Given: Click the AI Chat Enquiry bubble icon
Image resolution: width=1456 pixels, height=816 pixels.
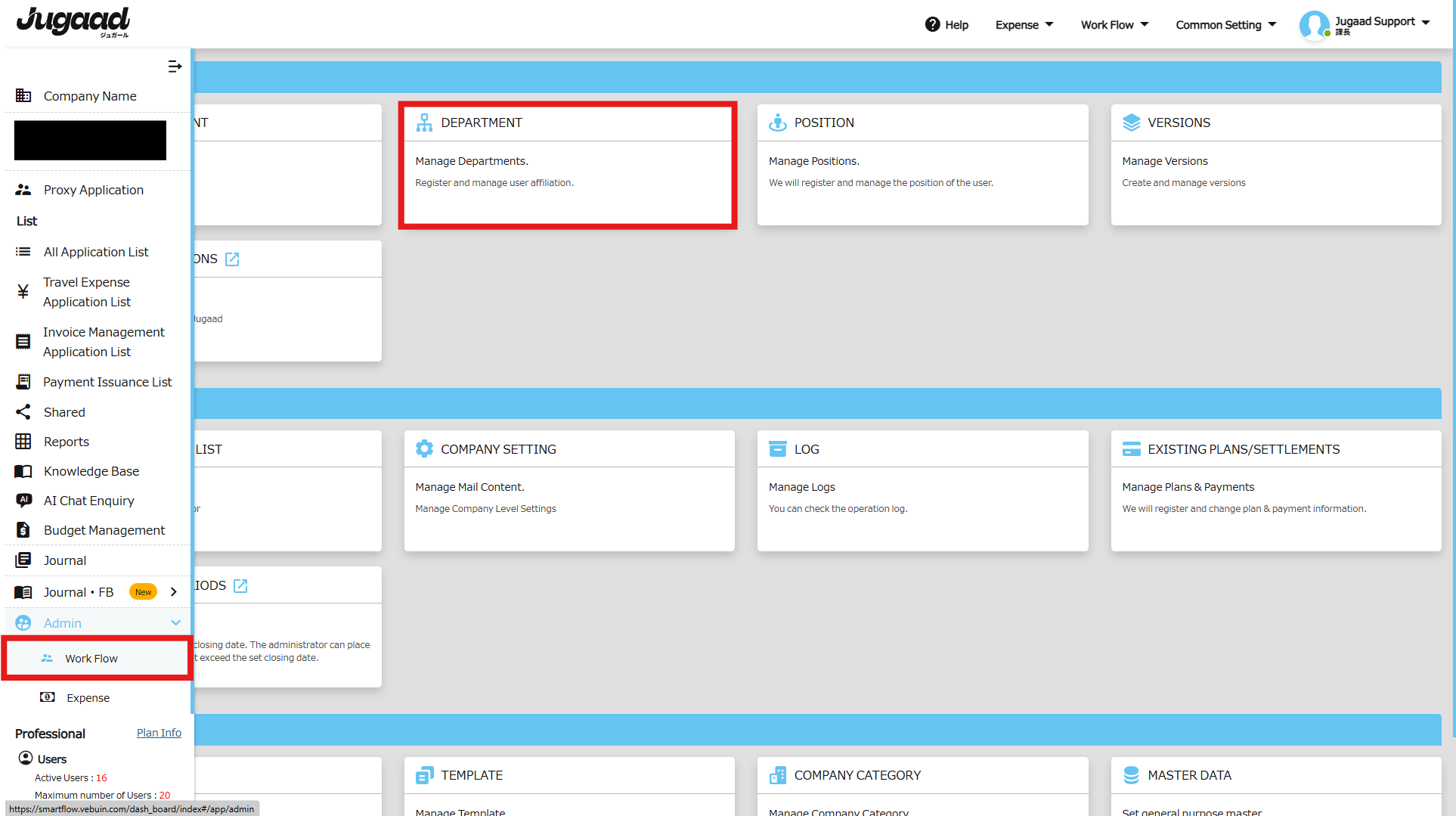Looking at the screenshot, I should pyautogui.click(x=23, y=501).
